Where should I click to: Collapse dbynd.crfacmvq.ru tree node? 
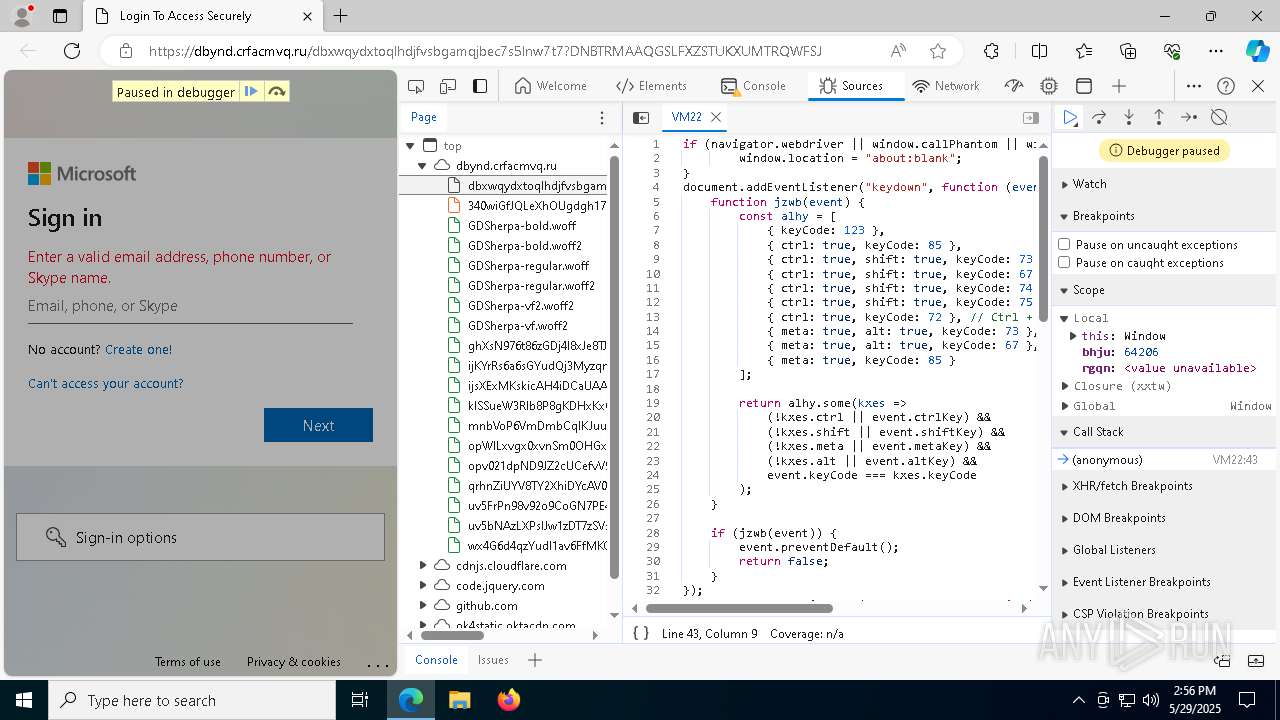[423, 166]
